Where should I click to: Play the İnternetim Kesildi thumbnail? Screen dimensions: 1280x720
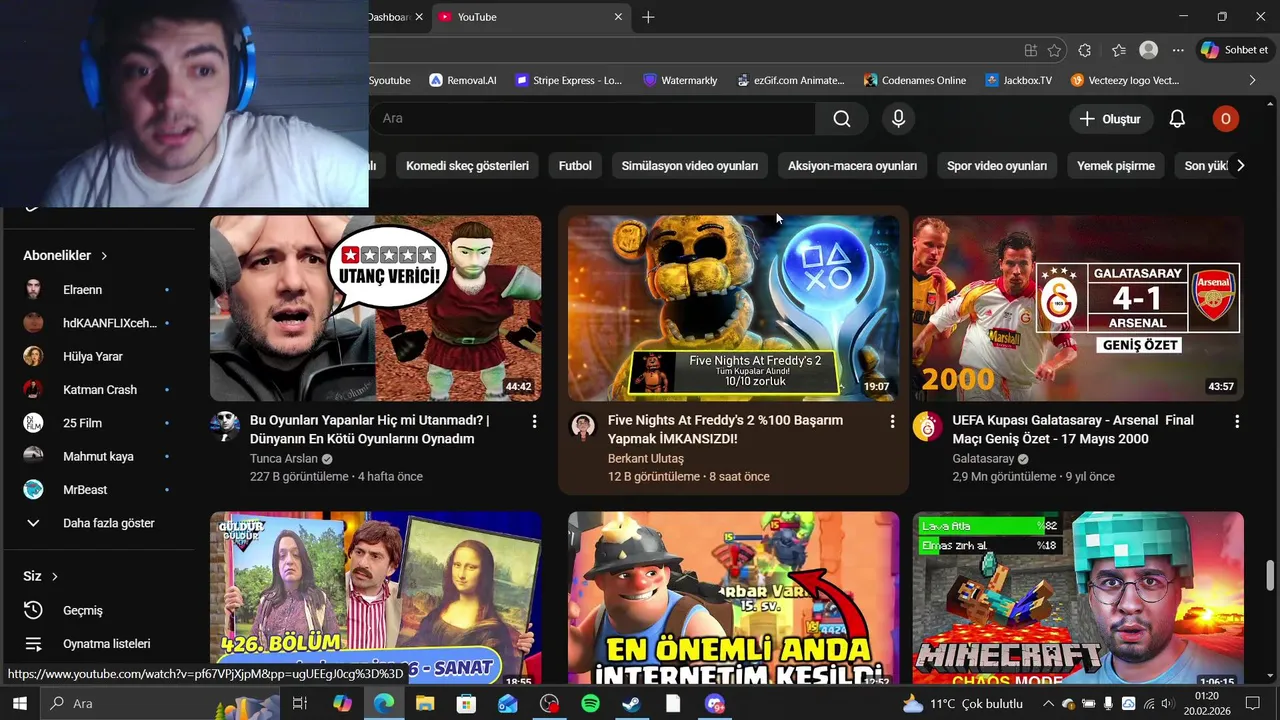point(734,598)
